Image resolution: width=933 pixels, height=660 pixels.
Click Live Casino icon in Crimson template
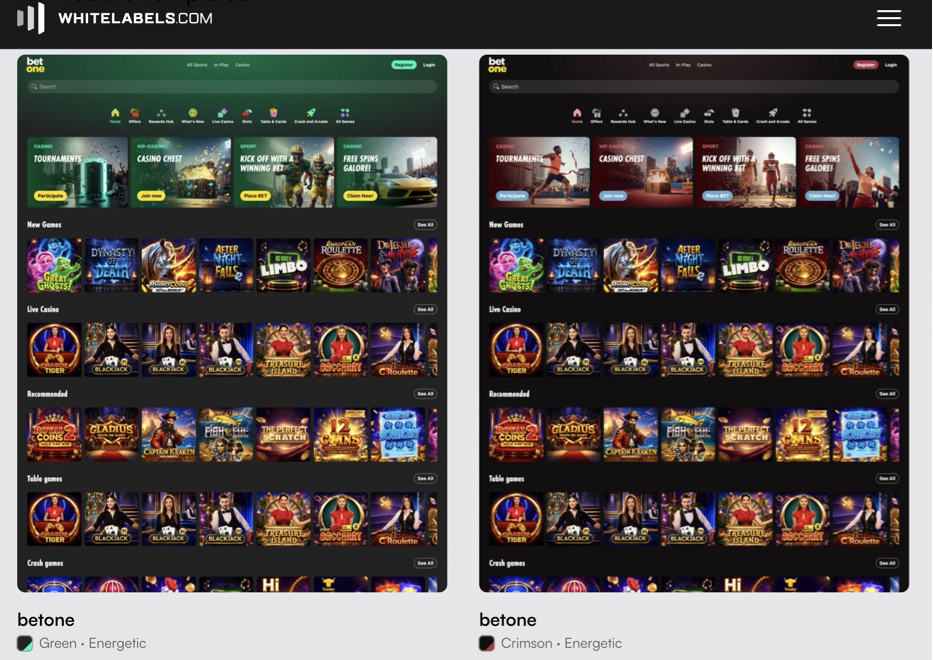coord(685,113)
